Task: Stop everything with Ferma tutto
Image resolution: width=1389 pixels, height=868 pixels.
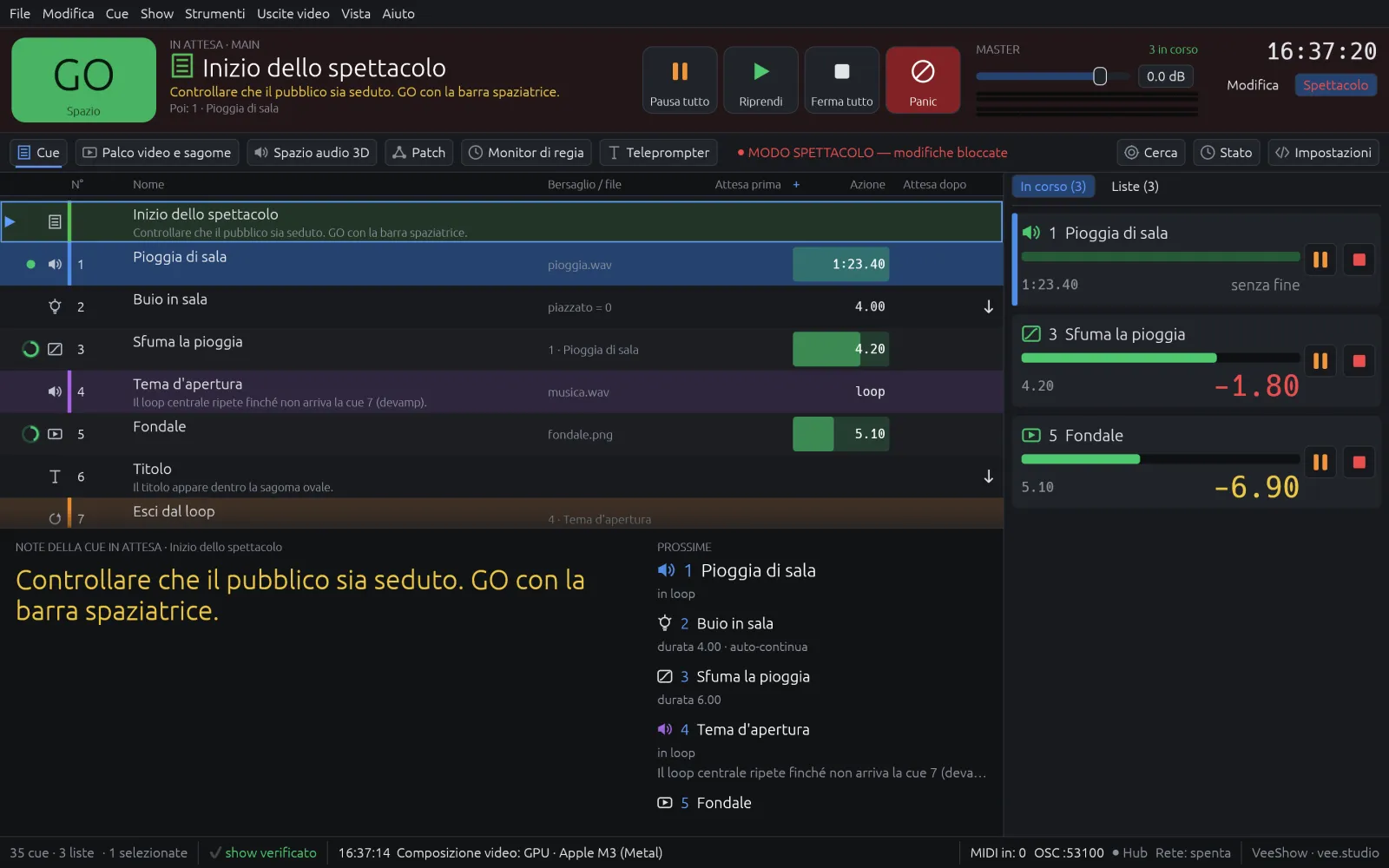Action: pyautogui.click(x=842, y=80)
